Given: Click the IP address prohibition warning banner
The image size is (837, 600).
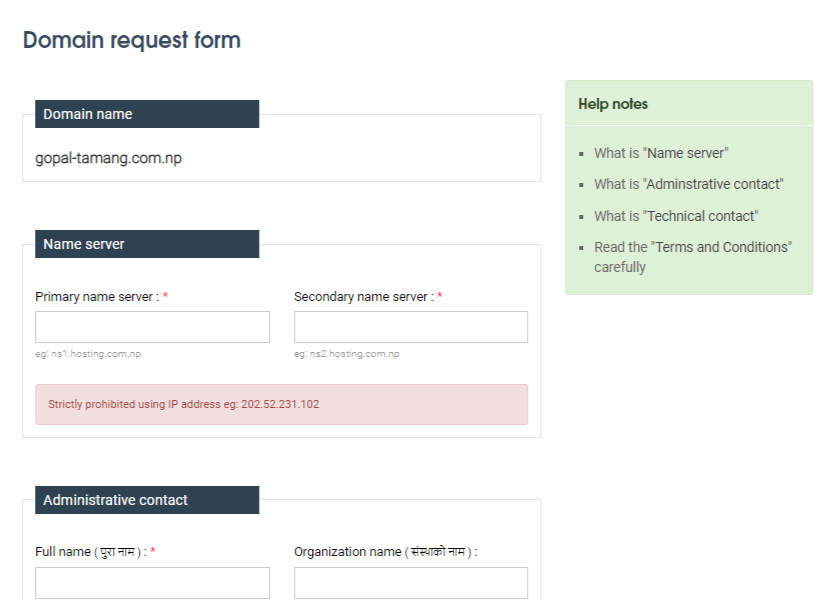Looking at the screenshot, I should pyautogui.click(x=281, y=404).
